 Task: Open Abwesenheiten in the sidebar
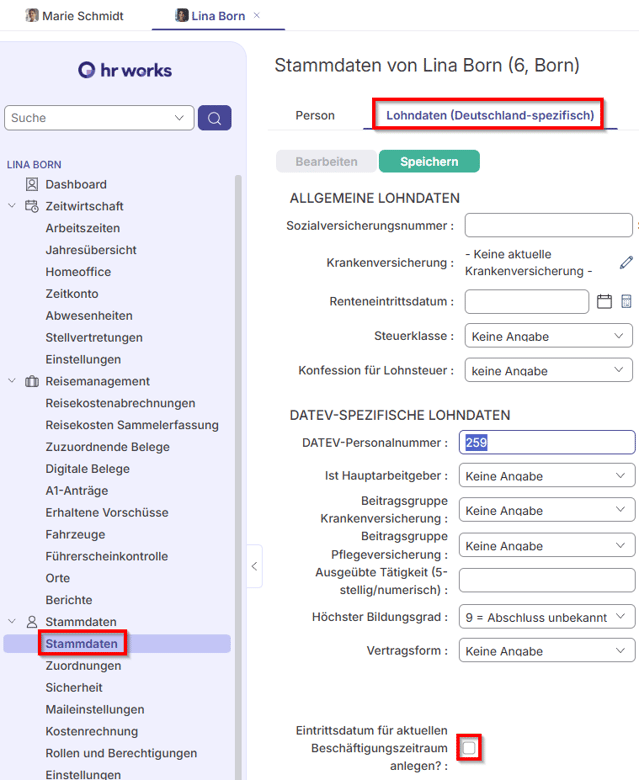coord(88,315)
